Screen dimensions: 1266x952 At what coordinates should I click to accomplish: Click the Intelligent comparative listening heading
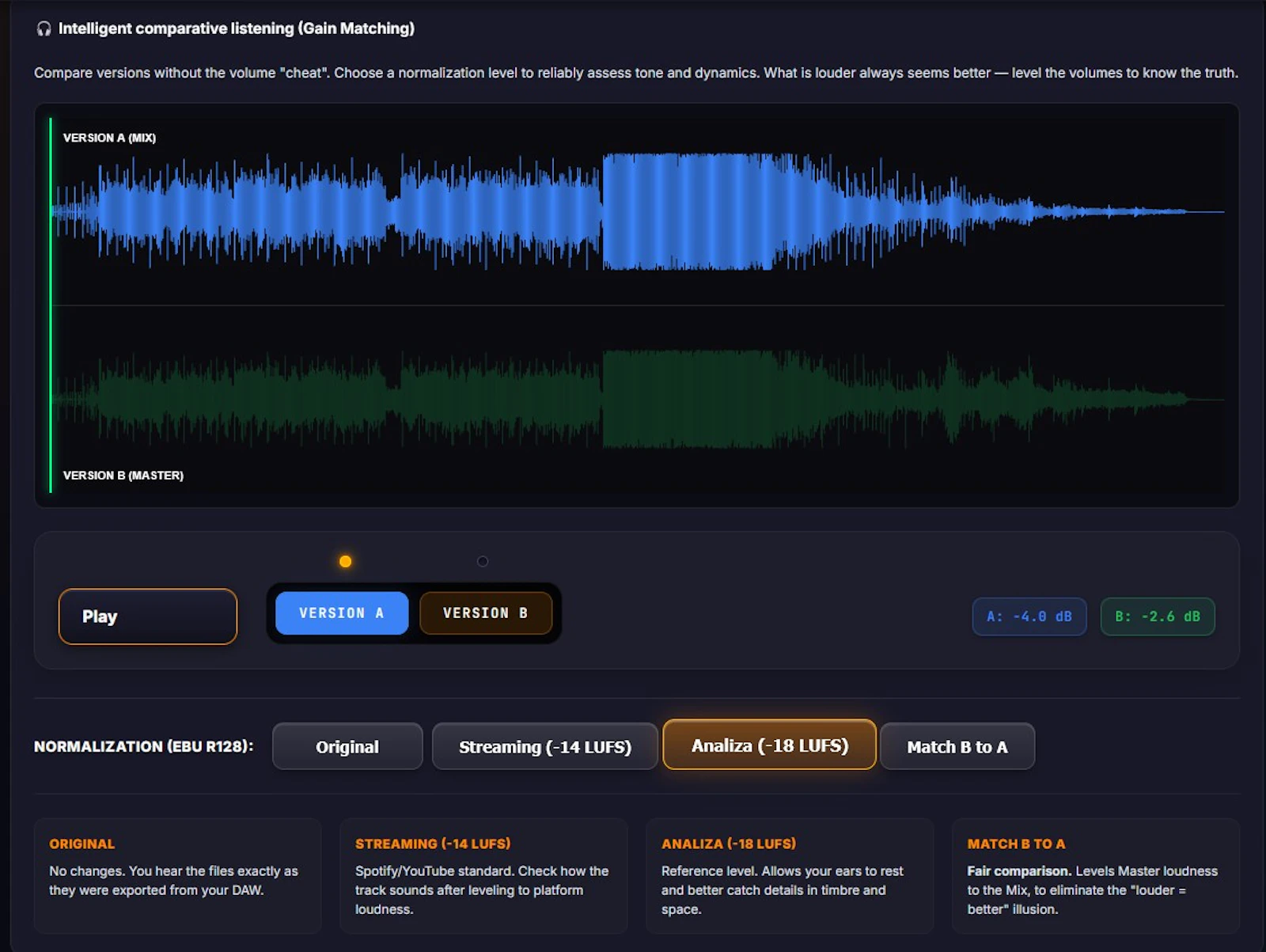click(x=237, y=28)
